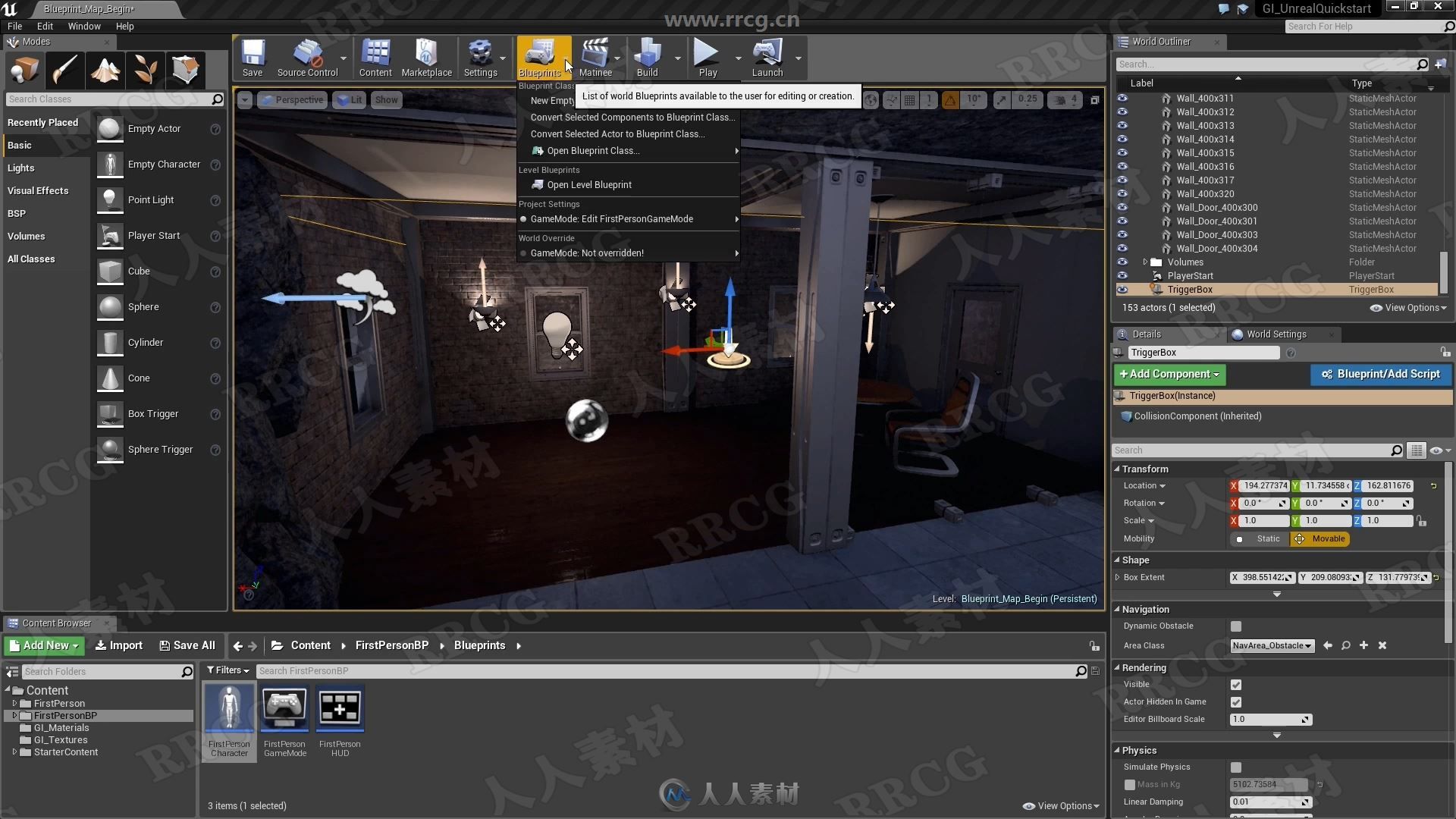Maximize the viewport with corner icon

[x=1094, y=100]
